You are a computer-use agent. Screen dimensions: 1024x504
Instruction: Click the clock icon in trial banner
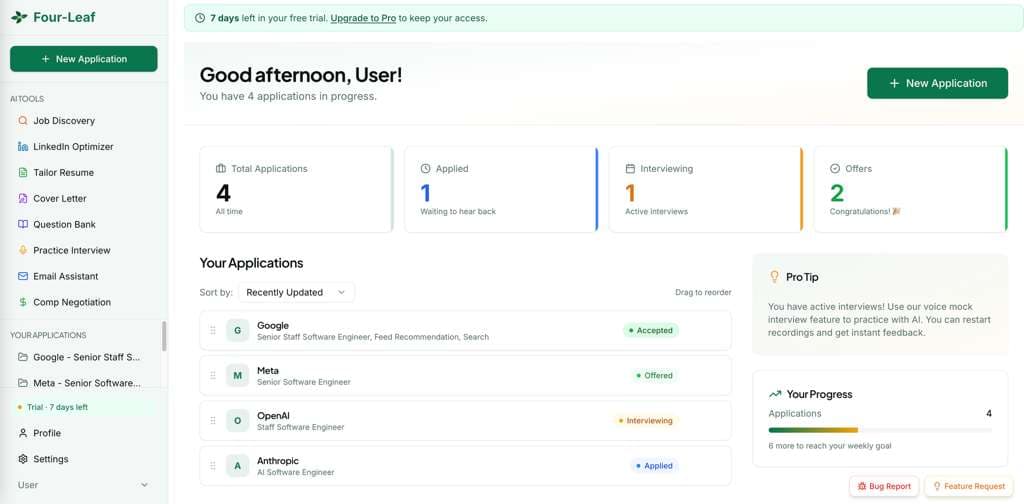[x=200, y=18]
